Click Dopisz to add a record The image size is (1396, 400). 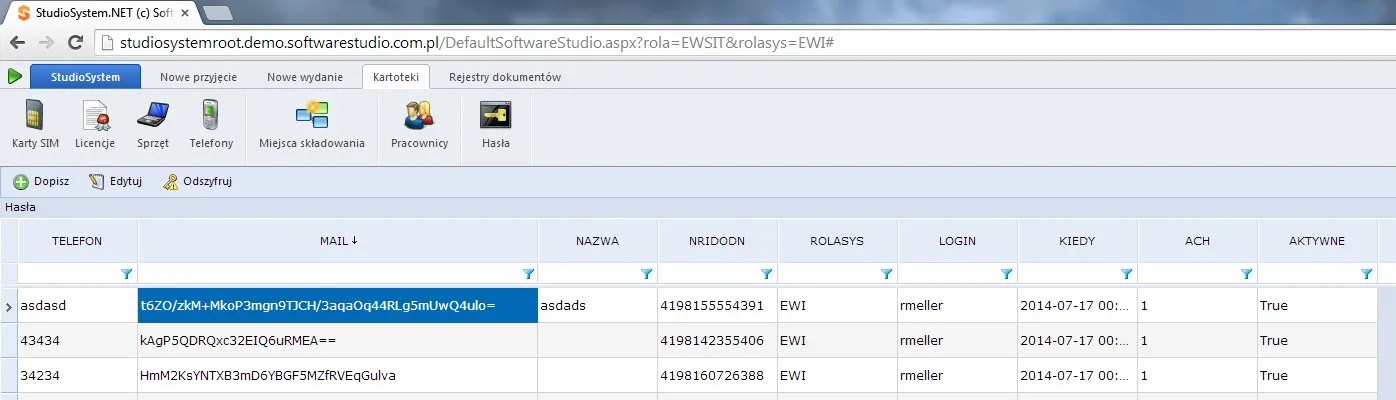coord(42,182)
